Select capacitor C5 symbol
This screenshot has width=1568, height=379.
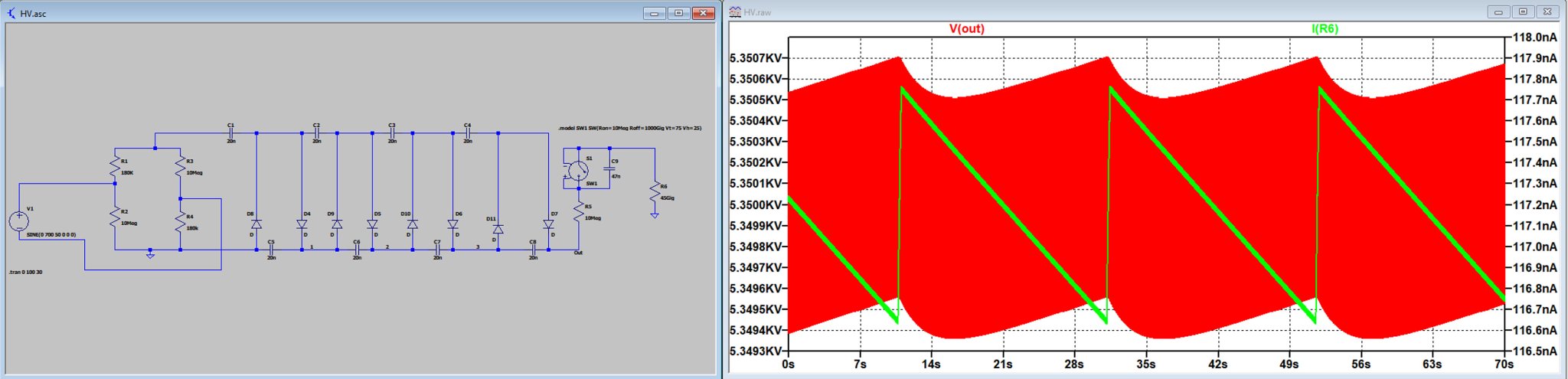[x=271, y=250]
